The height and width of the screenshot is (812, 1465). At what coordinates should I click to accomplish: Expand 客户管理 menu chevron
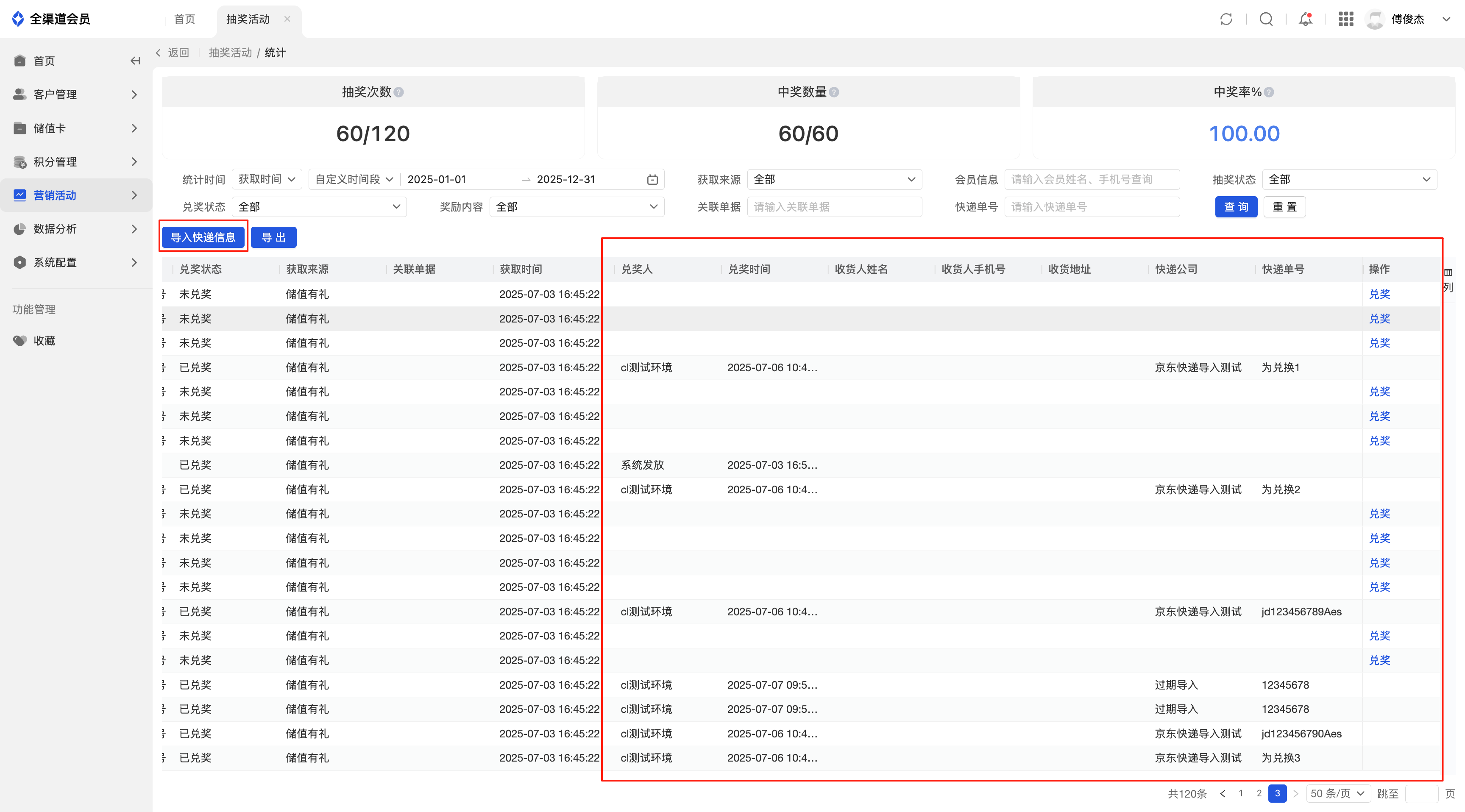(x=134, y=95)
